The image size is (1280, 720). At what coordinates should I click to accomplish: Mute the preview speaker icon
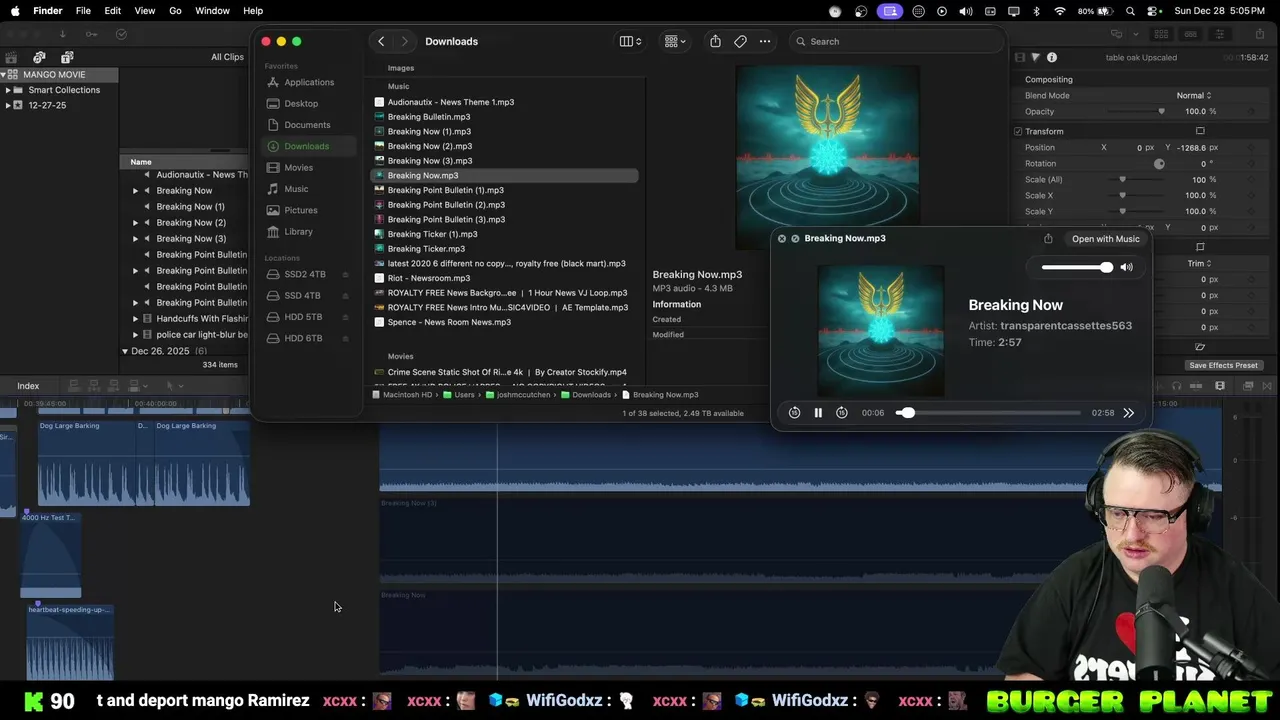click(1127, 267)
